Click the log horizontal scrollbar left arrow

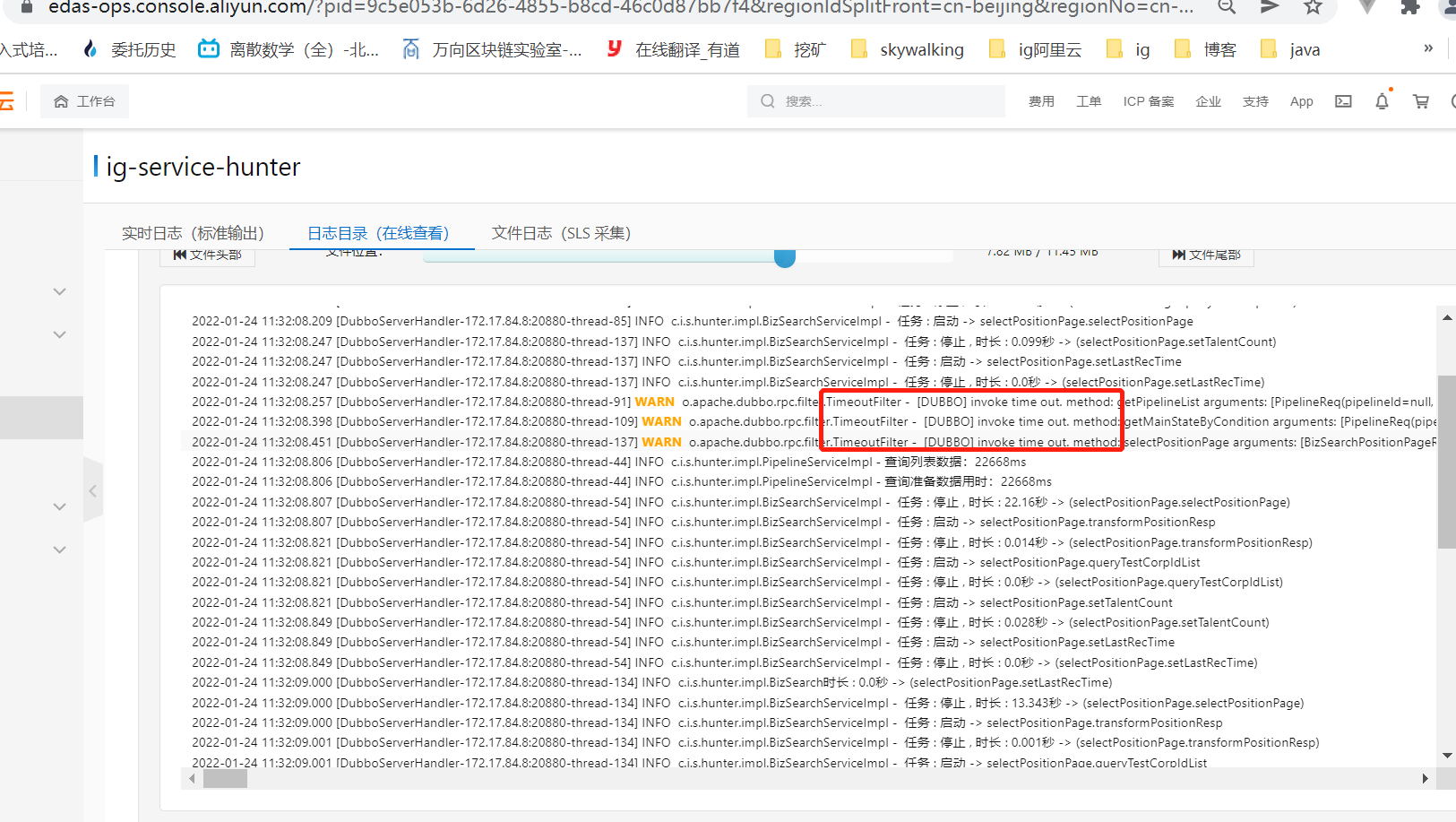point(192,779)
